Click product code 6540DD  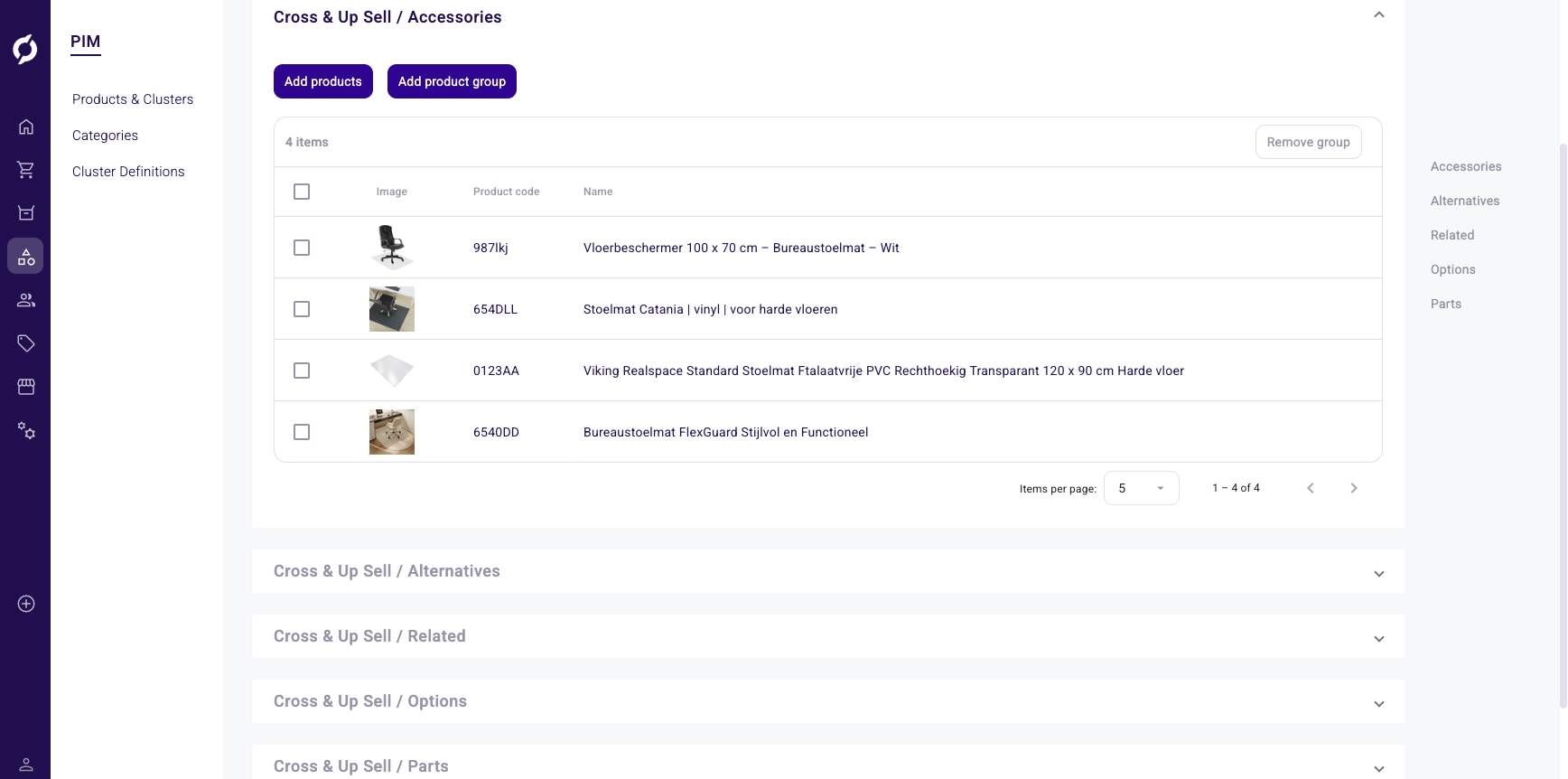tap(496, 432)
